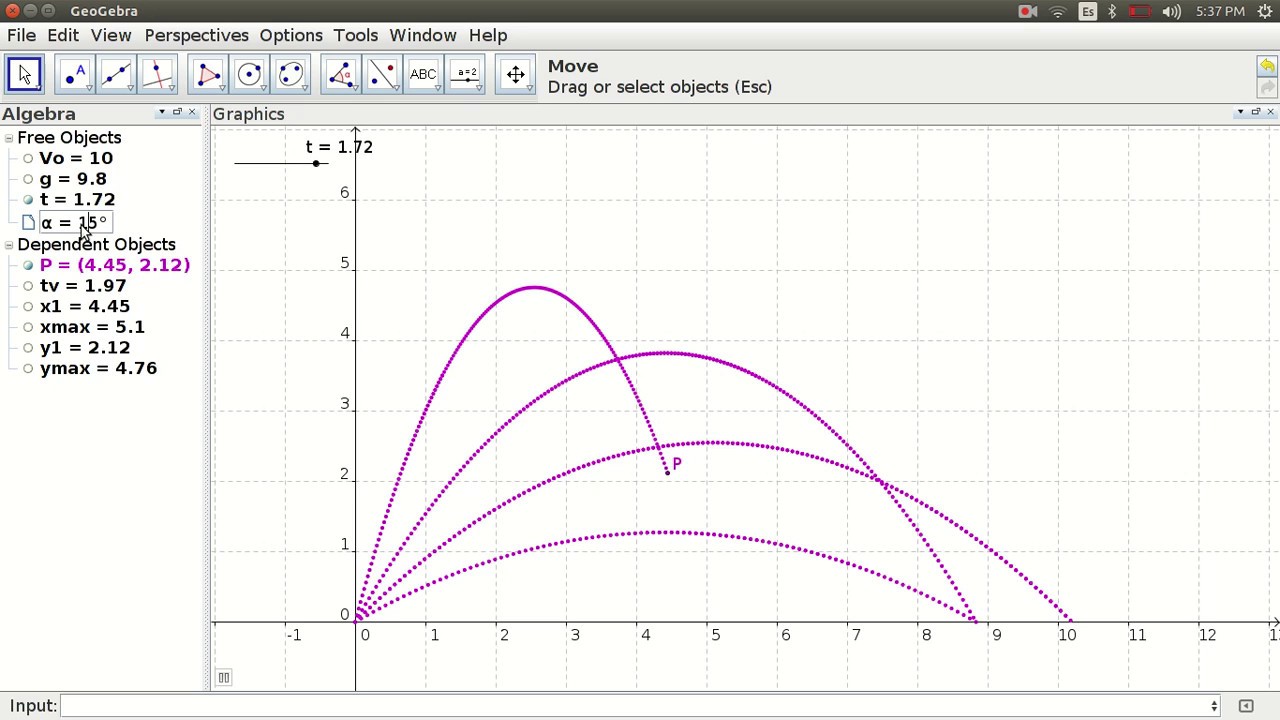Select the Reflect about Line tool
This screenshot has width=1280, height=720.
pos(383,75)
